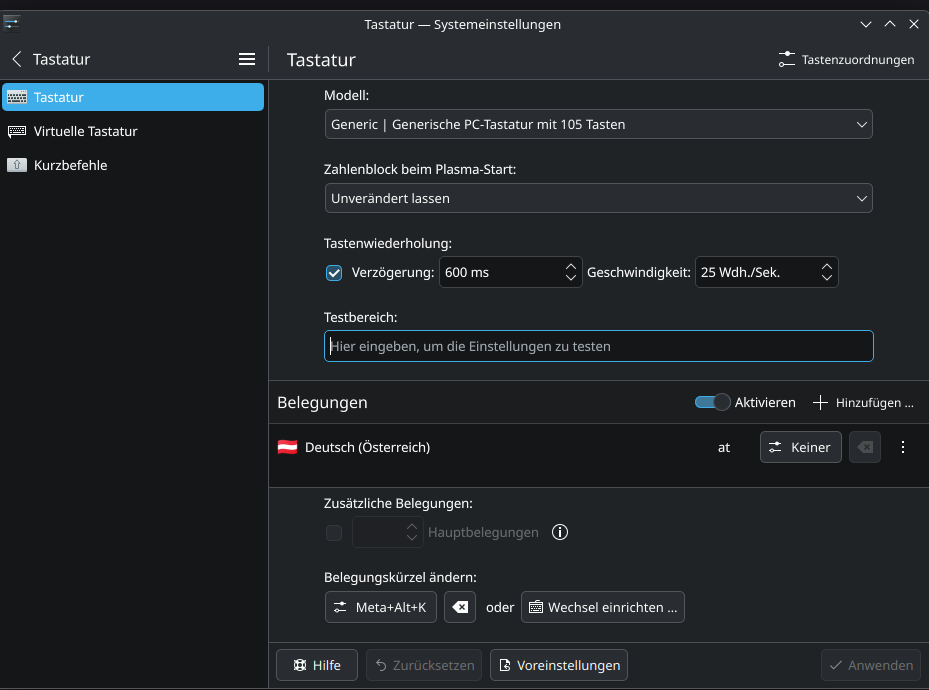
Task: Open the Zahlenblock beim Plasma-Start dropdown
Action: coord(598,198)
